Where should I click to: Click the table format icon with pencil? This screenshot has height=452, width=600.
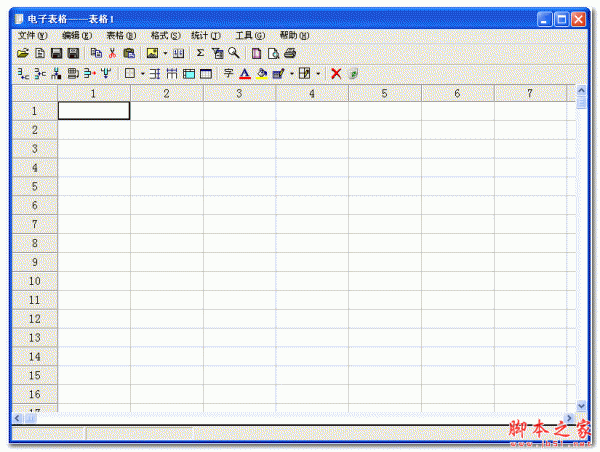[x=305, y=73]
